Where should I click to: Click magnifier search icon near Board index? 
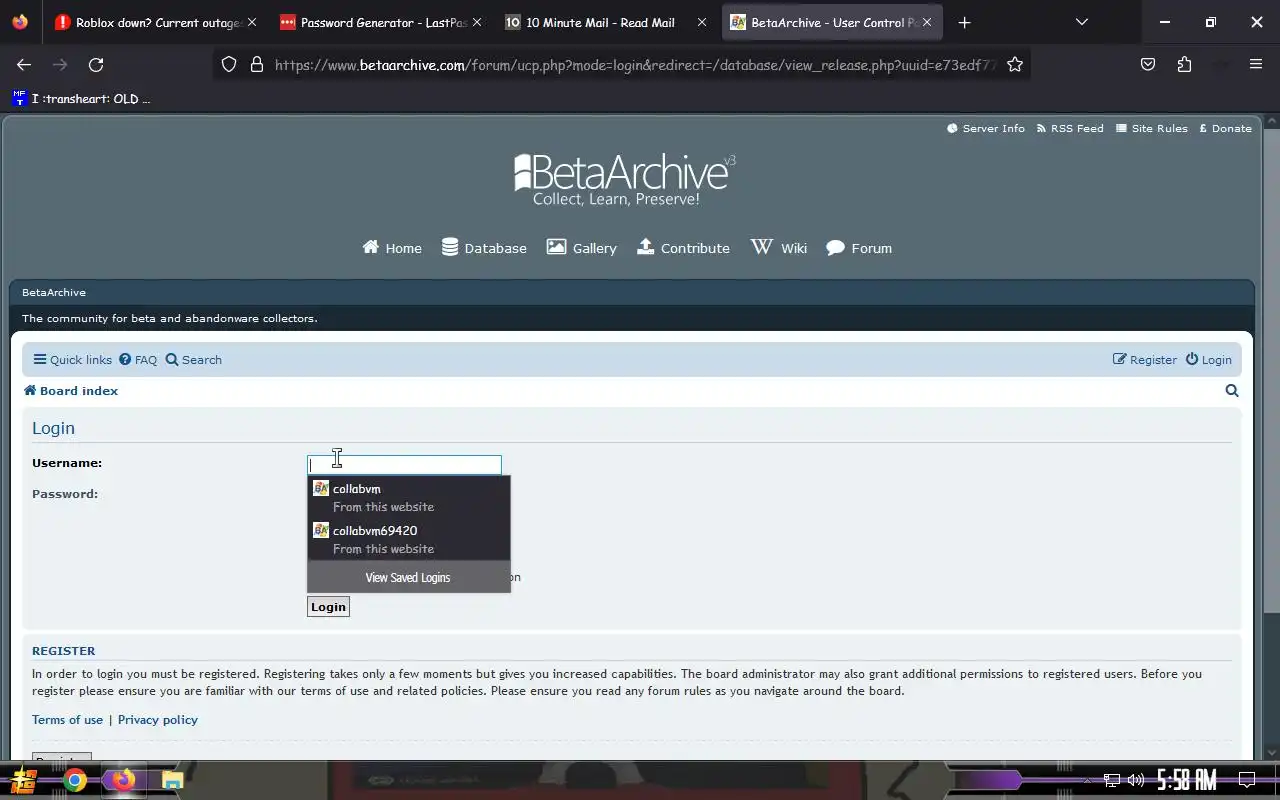pos(1232,391)
